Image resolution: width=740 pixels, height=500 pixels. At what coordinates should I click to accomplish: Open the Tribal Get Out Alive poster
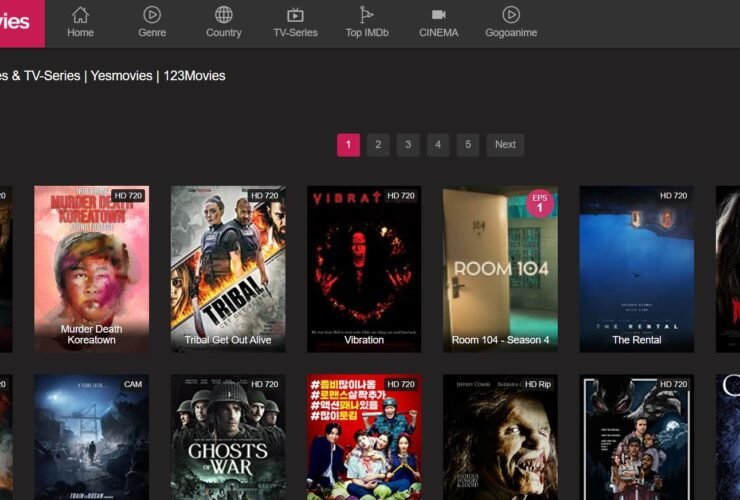[228, 269]
